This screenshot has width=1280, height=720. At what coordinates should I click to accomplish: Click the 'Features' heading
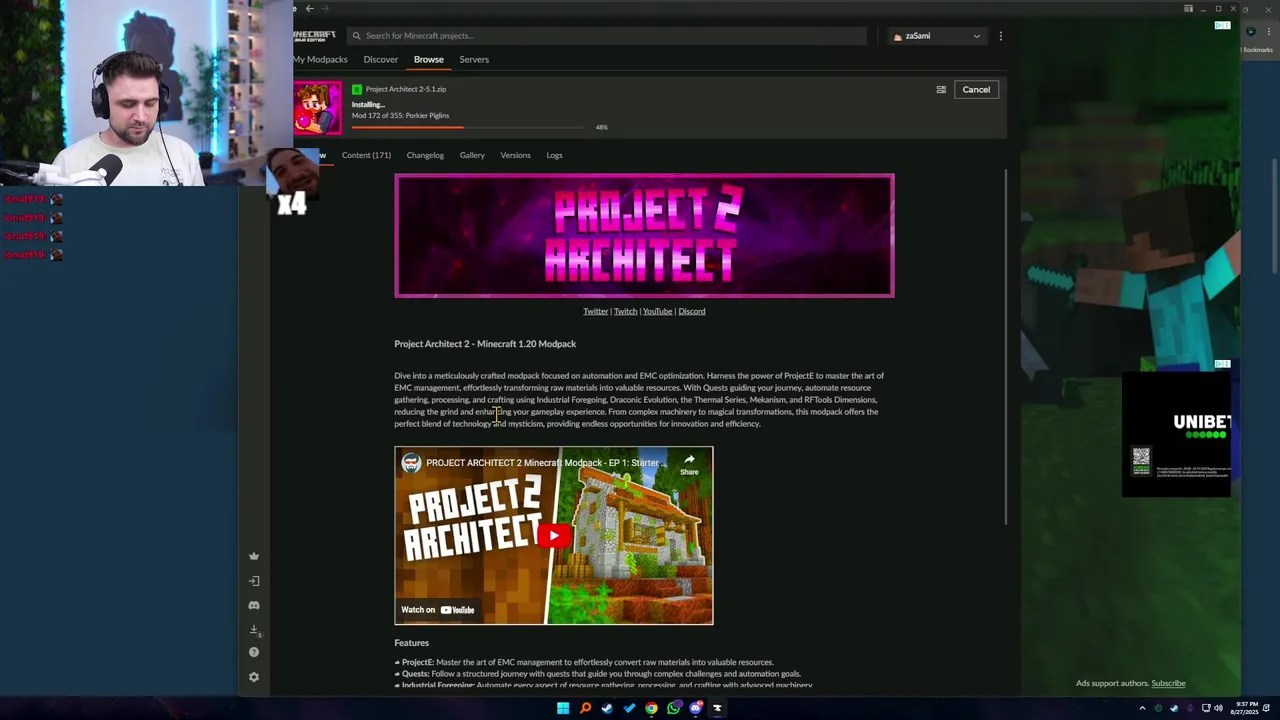pos(411,643)
